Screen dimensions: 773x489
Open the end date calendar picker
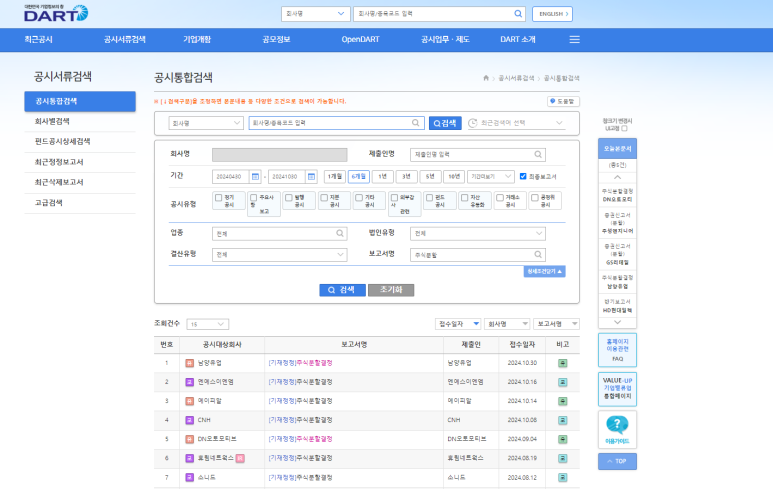pyautogui.click(x=311, y=176)
